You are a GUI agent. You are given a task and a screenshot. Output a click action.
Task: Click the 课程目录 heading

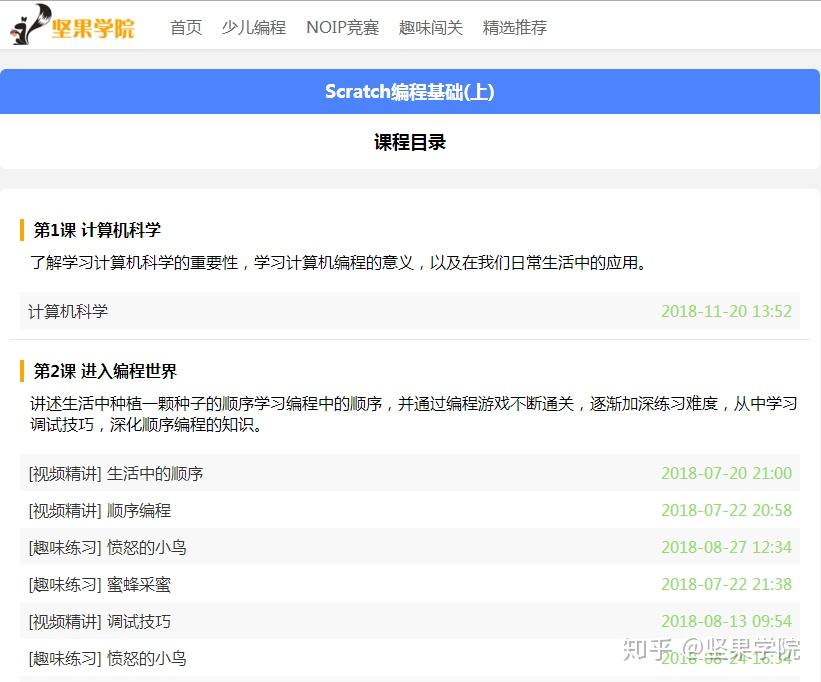[x=409, y=142]
